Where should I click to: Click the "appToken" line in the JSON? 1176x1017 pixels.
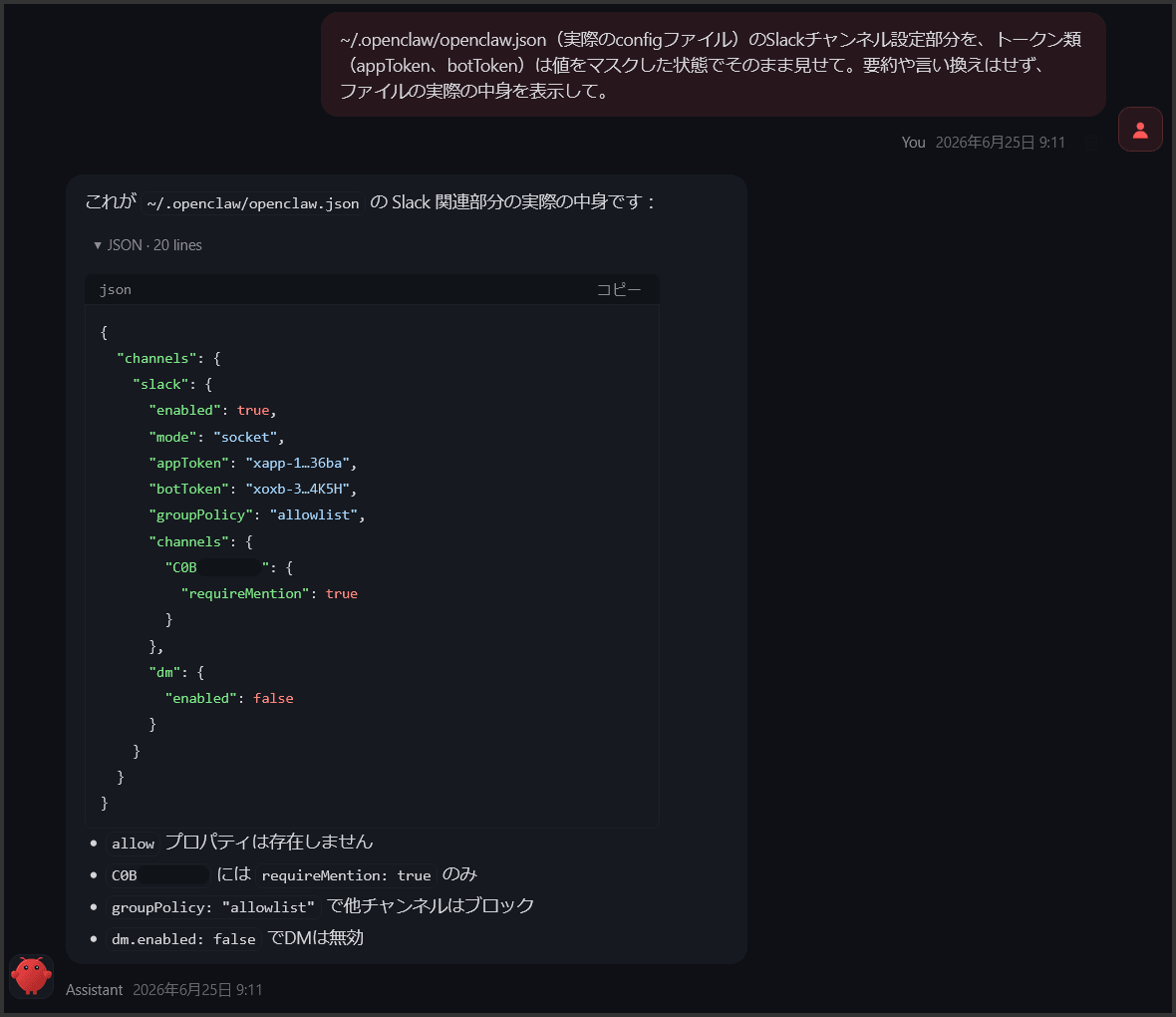tap(253, 463)
